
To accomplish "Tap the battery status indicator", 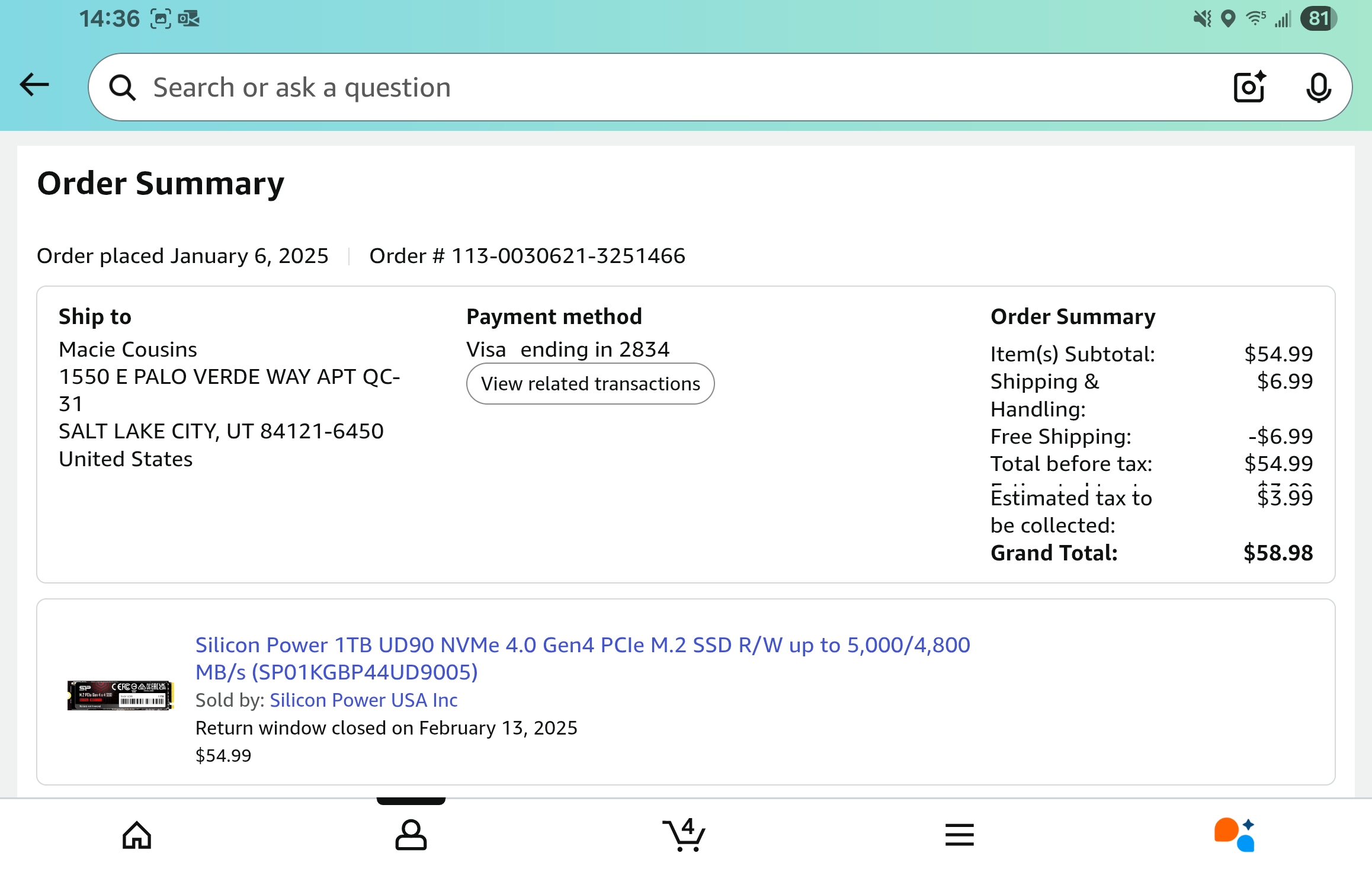I will [x=1318, y=19].
